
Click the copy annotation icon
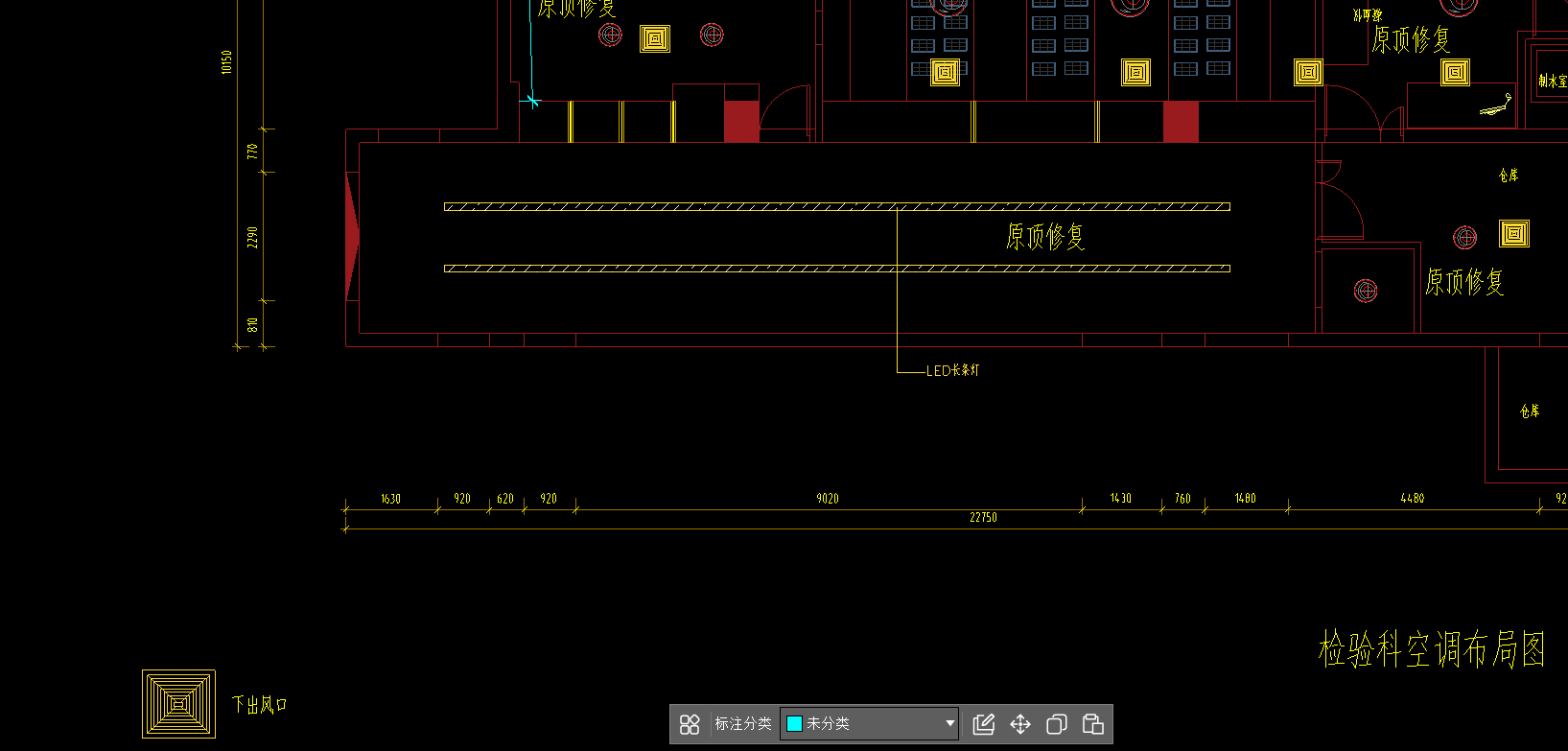[x=1057, y=724]
